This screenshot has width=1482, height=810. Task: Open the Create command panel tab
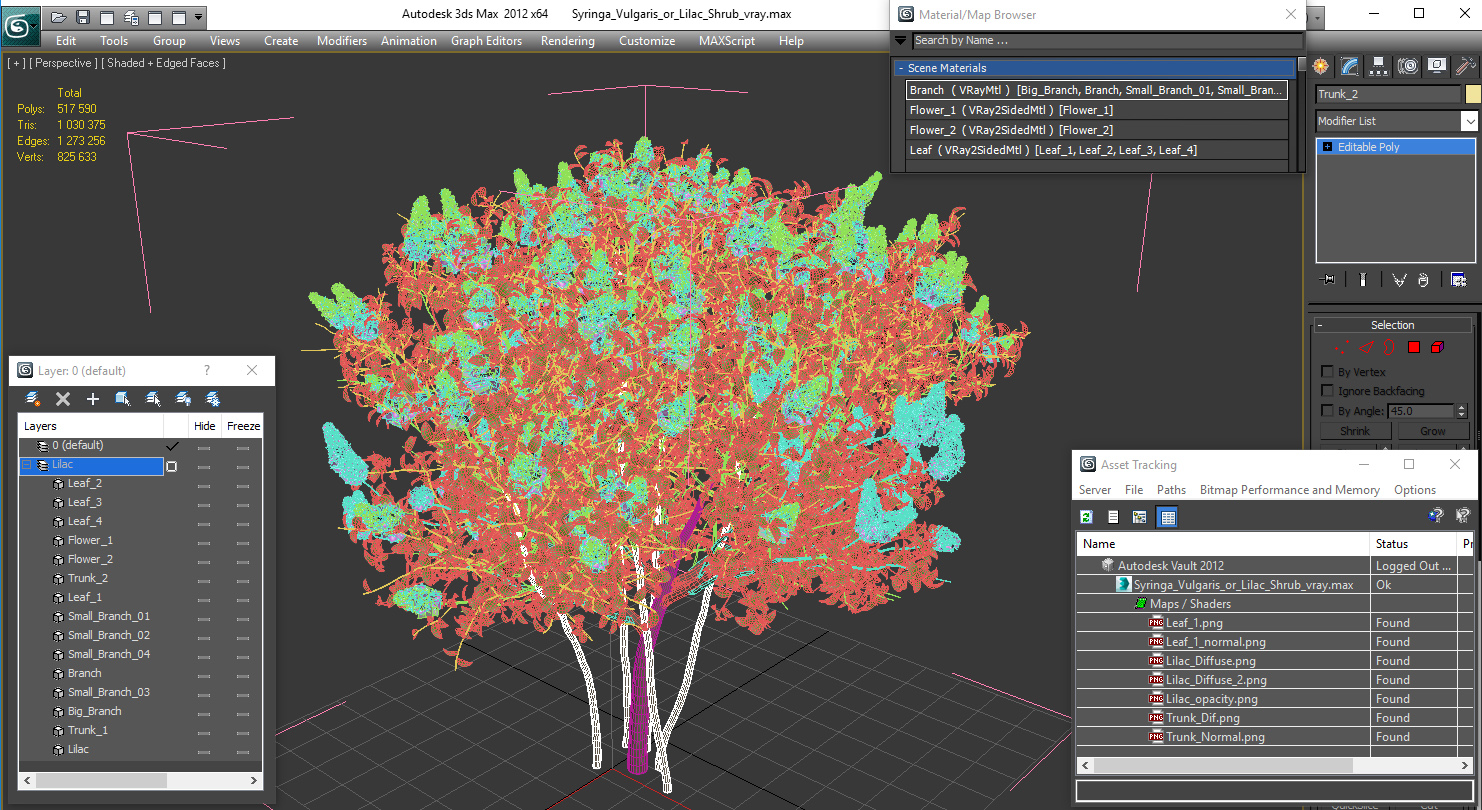pos(1321,66)
